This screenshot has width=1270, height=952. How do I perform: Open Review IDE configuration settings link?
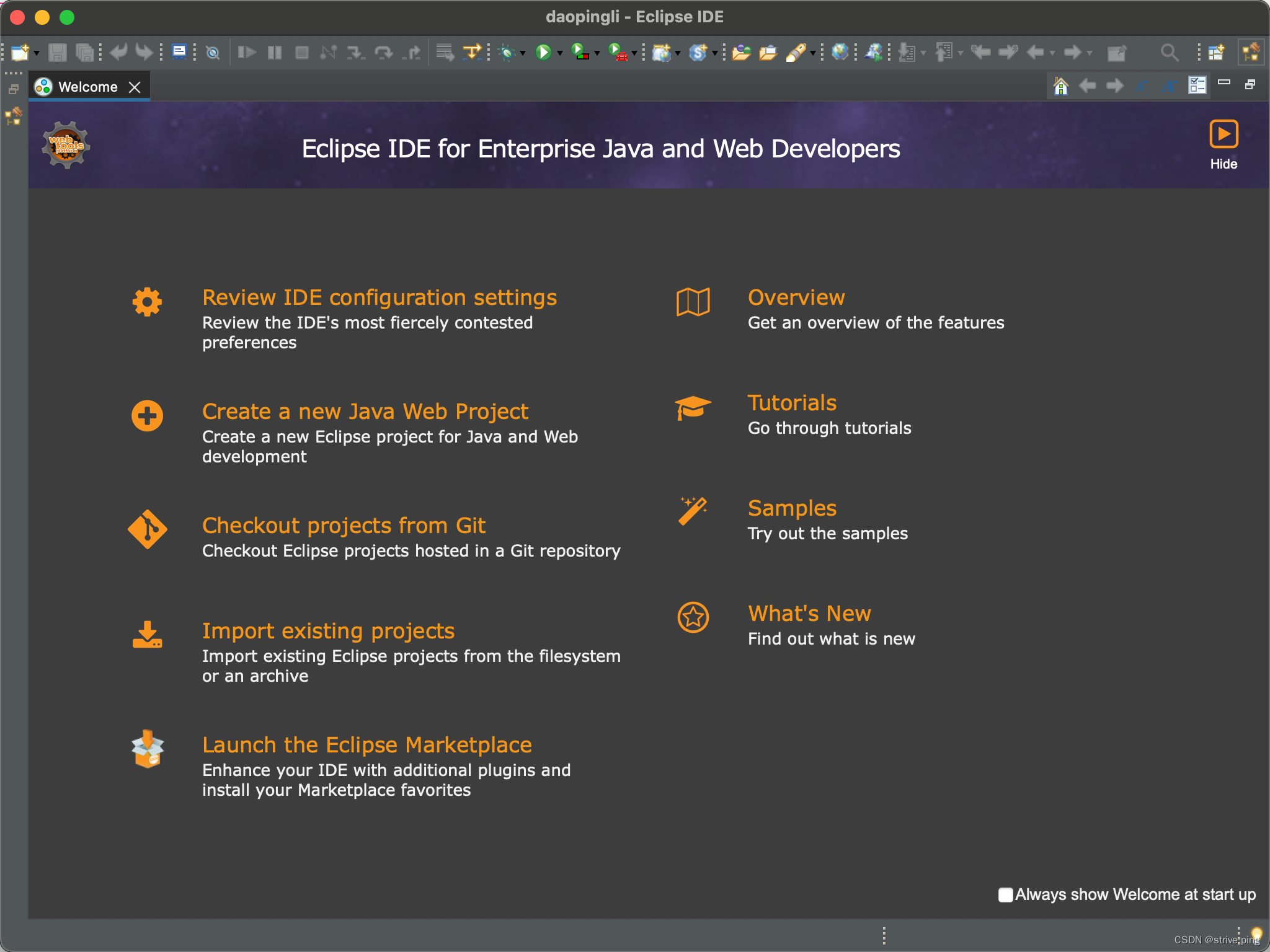pyautogui.click(x=380, y=297)
